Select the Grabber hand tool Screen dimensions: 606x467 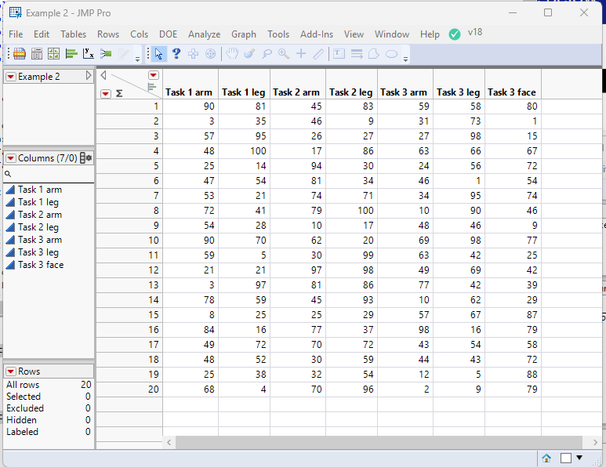tap(232, 53)
